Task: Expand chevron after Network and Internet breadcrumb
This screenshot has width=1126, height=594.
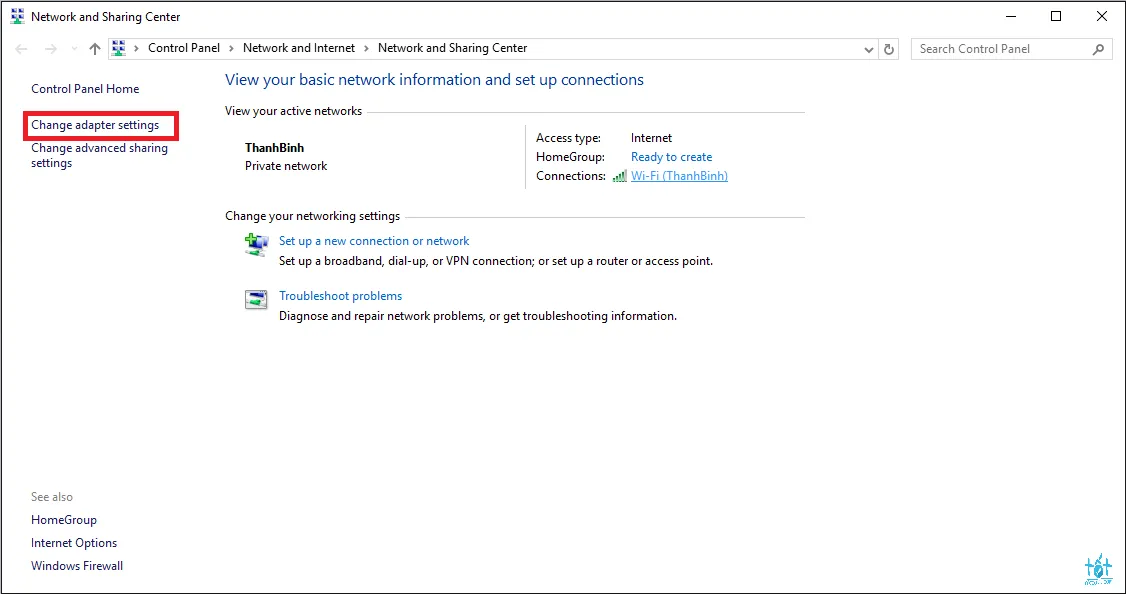Action: [366, 48]
